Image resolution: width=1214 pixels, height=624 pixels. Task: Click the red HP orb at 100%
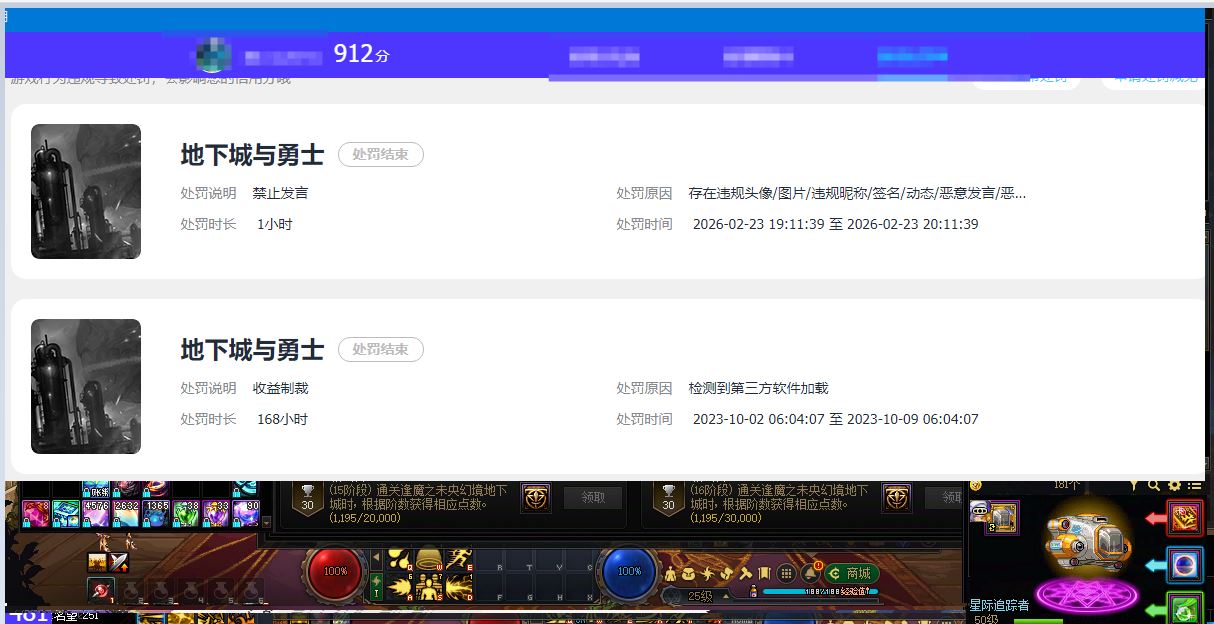click(336, 572)
